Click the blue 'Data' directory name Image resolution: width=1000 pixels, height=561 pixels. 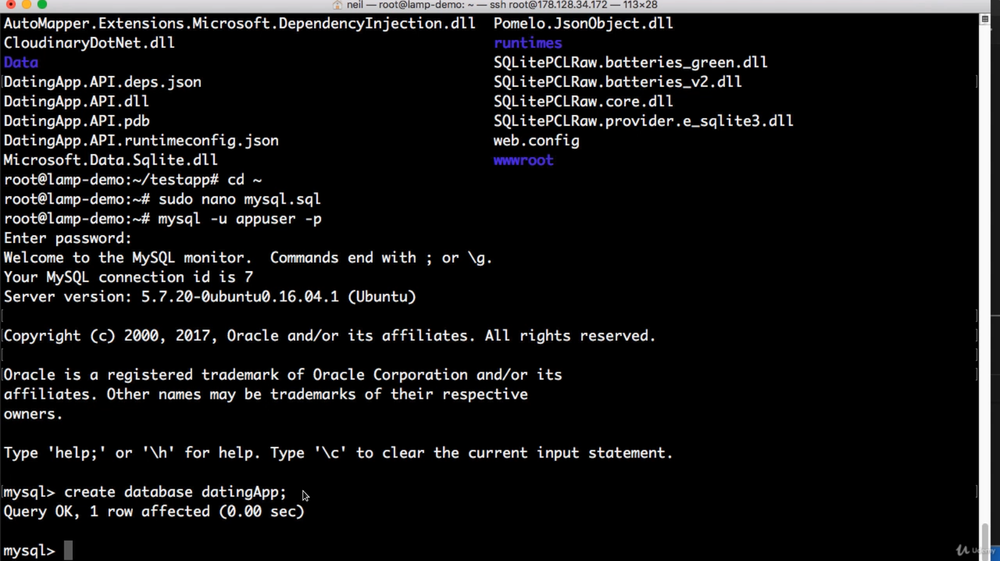tap(21, 62)
